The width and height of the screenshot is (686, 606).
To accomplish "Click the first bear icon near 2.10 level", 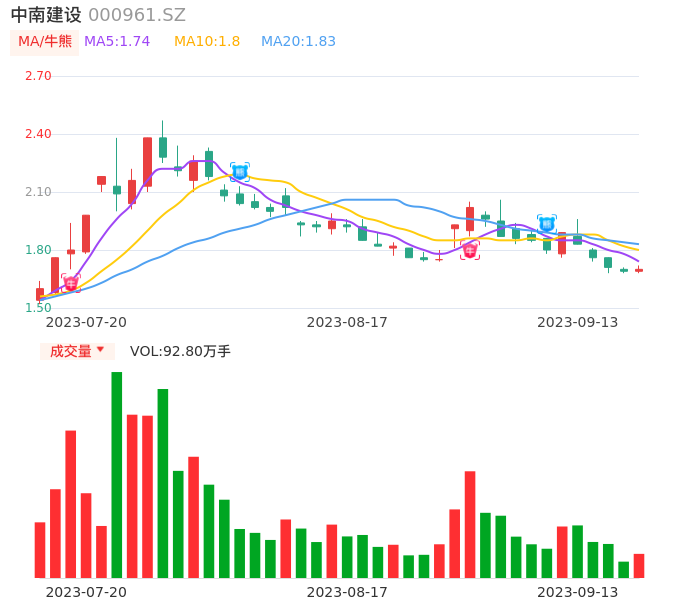I will pos(240,172).
